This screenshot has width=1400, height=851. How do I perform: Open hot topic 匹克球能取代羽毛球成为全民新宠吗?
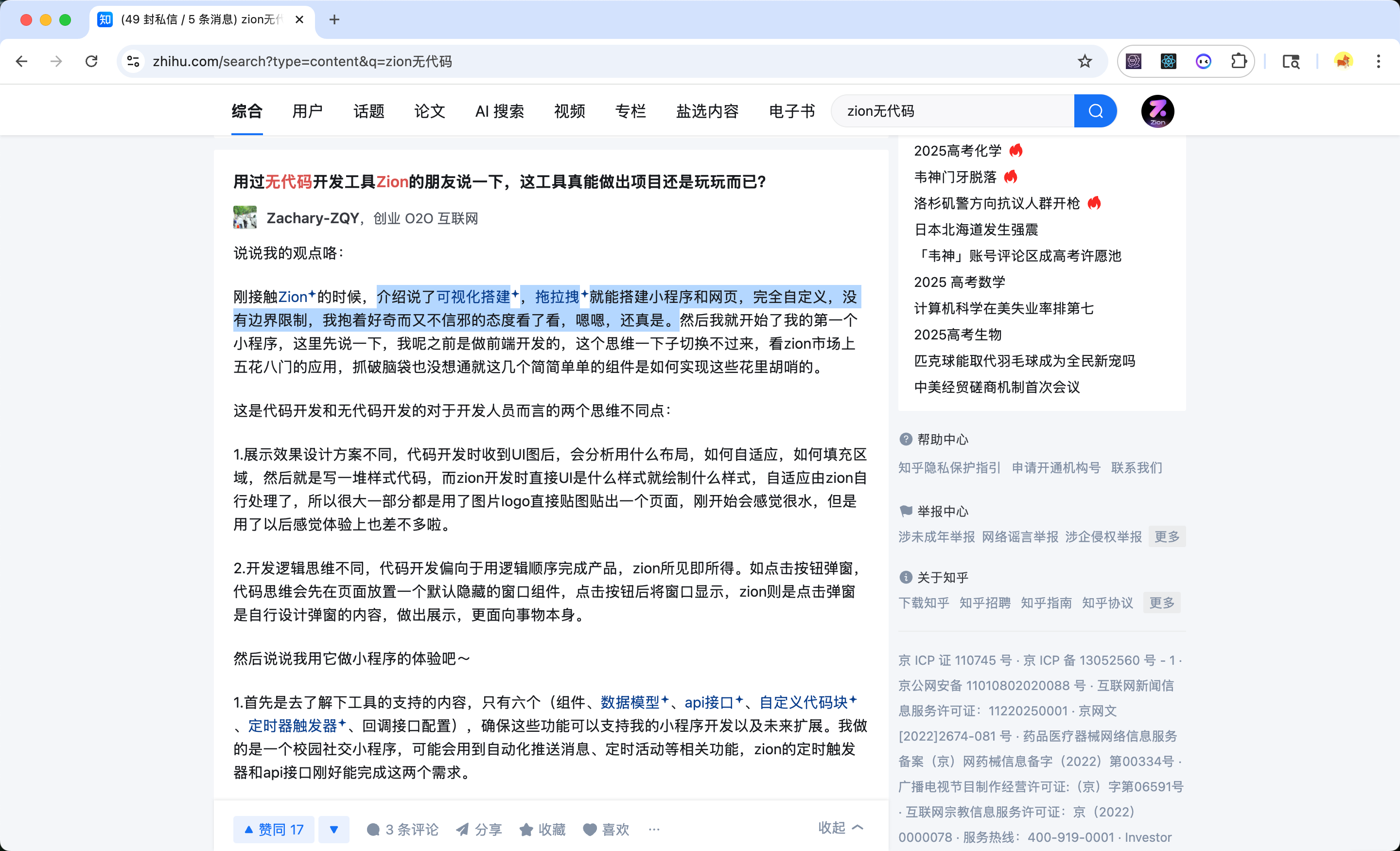[1024, 360]
